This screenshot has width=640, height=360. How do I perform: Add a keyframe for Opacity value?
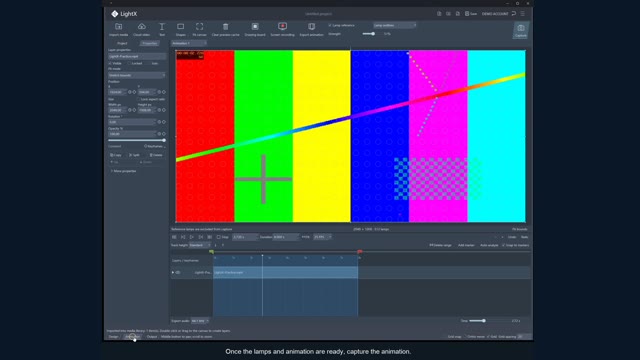click(164, 134)
